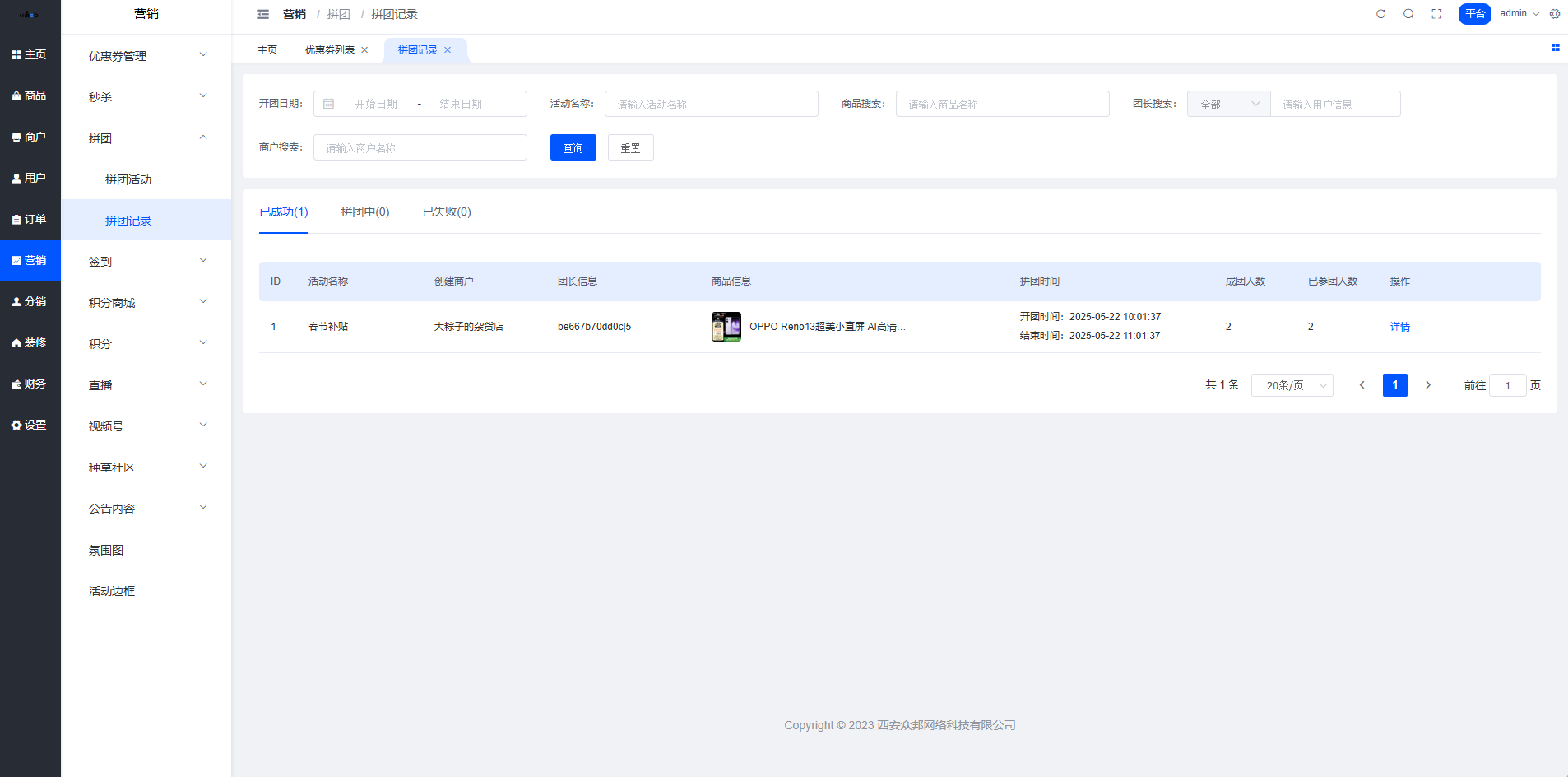The width and height of the screenshot is (1568, 777).
Task: Toggle fullscreen mode icon
Action: (x=1436, y=14)
